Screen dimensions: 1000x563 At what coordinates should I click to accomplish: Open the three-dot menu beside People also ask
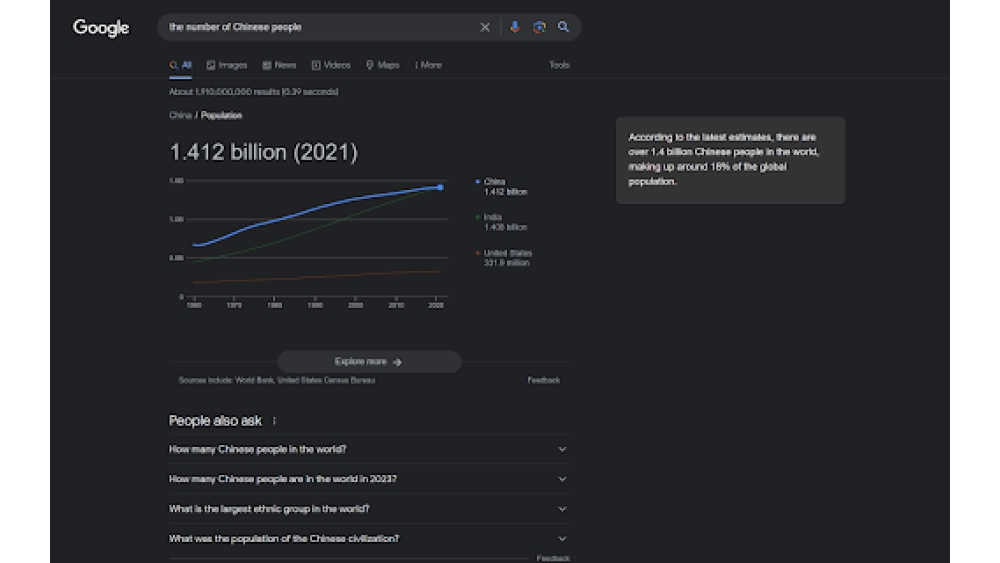(x=274, y=421)
